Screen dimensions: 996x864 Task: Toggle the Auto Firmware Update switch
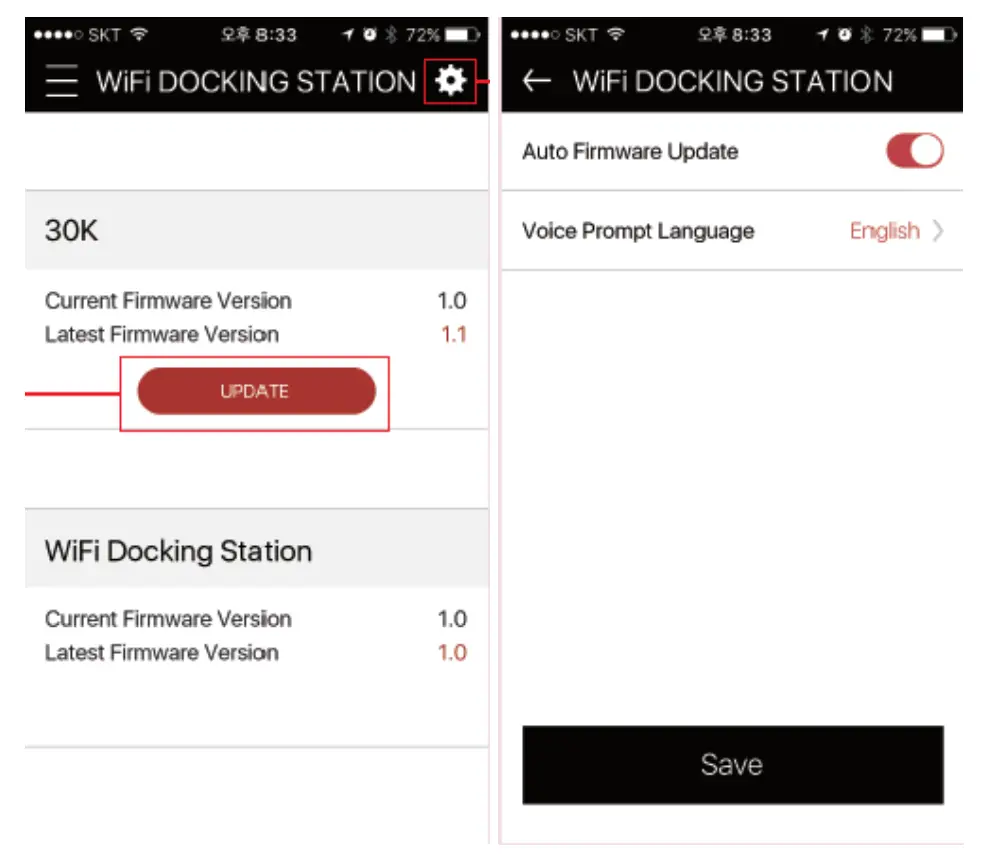tap(914, 151)
